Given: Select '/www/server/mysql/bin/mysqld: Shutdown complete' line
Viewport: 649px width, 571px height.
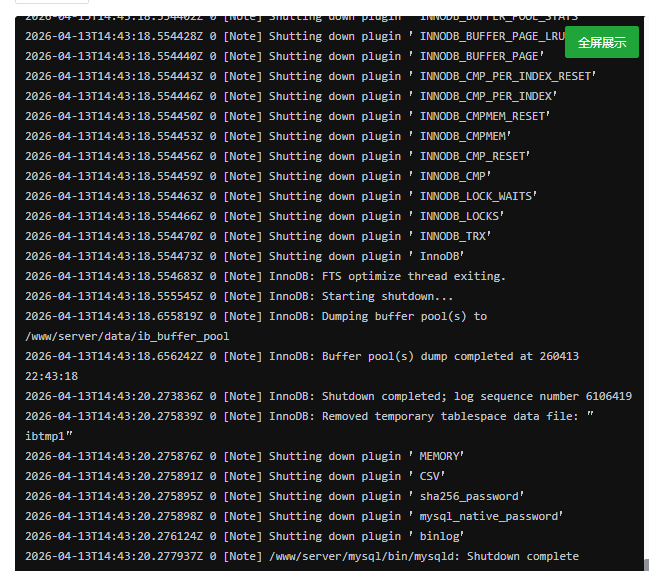Looking at the screenshot, I should (302, 556).
